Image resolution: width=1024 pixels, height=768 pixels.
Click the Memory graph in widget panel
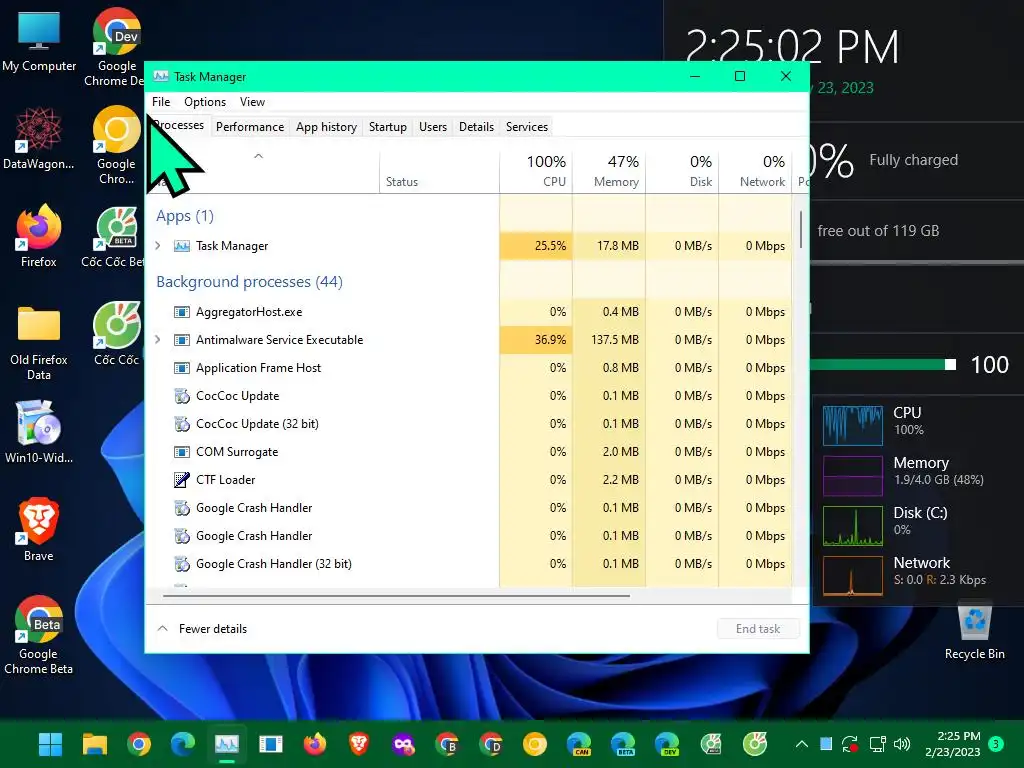click(x=853, y=476)
